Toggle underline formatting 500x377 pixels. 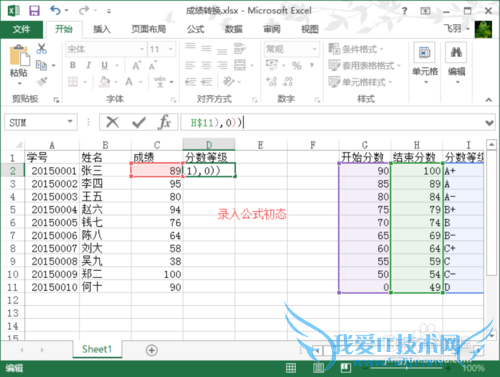point(105,65)
